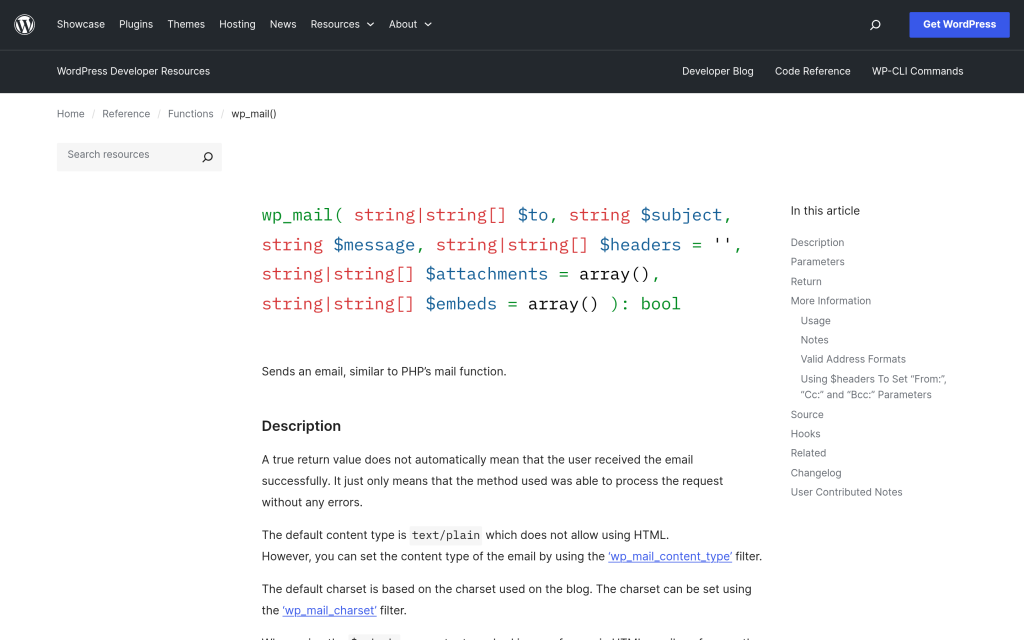Open the 'wp_mail_charset' filter link
Image resolution: width=1024 pixels, height=640 pixels.
tap(329, 611)
